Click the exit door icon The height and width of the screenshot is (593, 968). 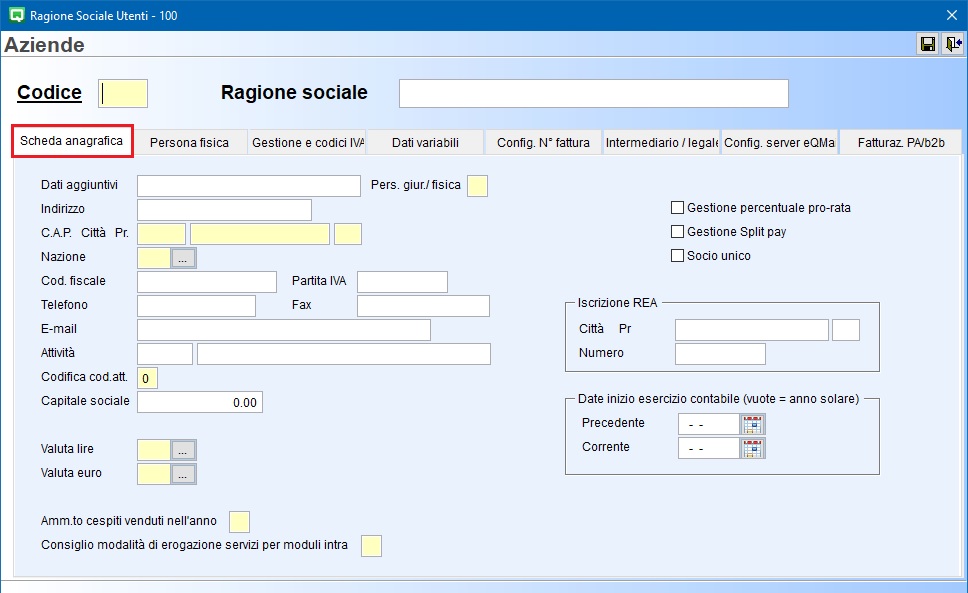953,44
